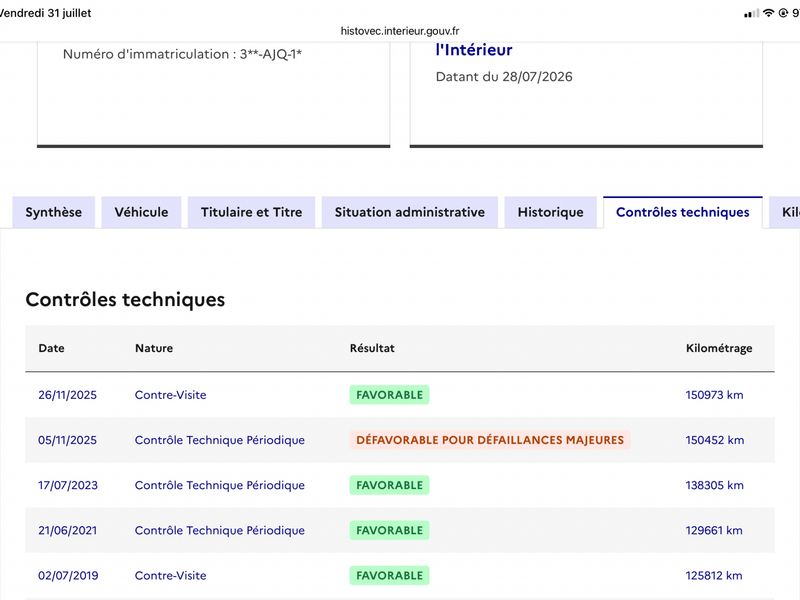Click the Résultat column header

pos(372,348)
